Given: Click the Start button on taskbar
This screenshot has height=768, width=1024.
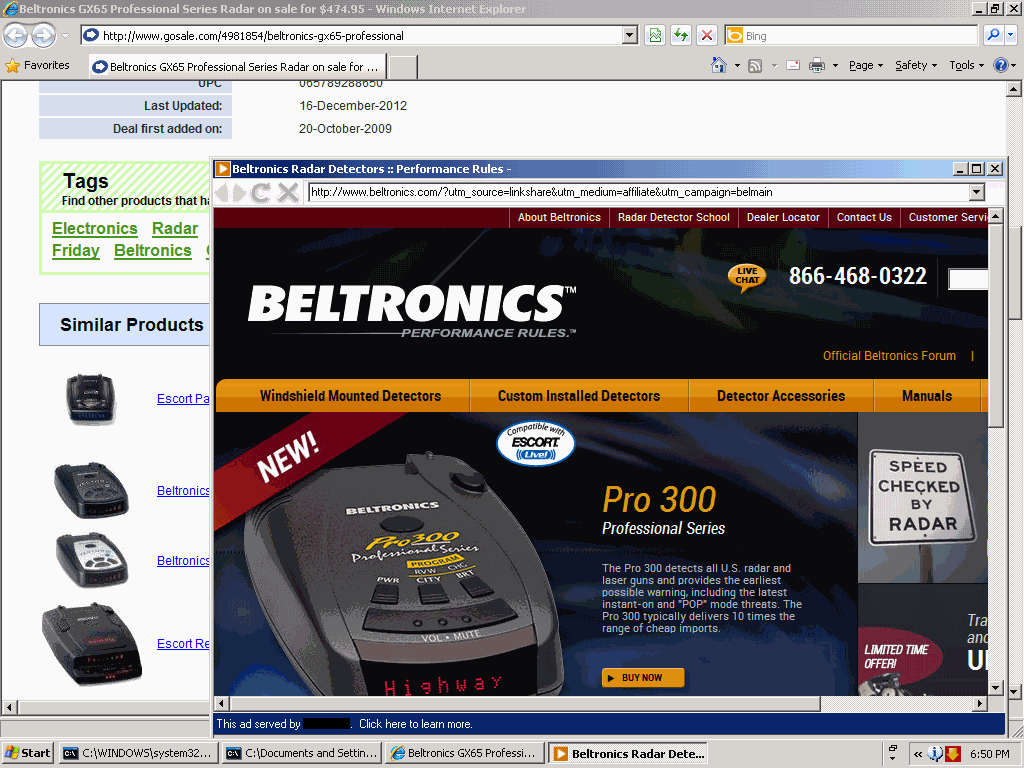Looking at the screenshot, I should point(27,754).
